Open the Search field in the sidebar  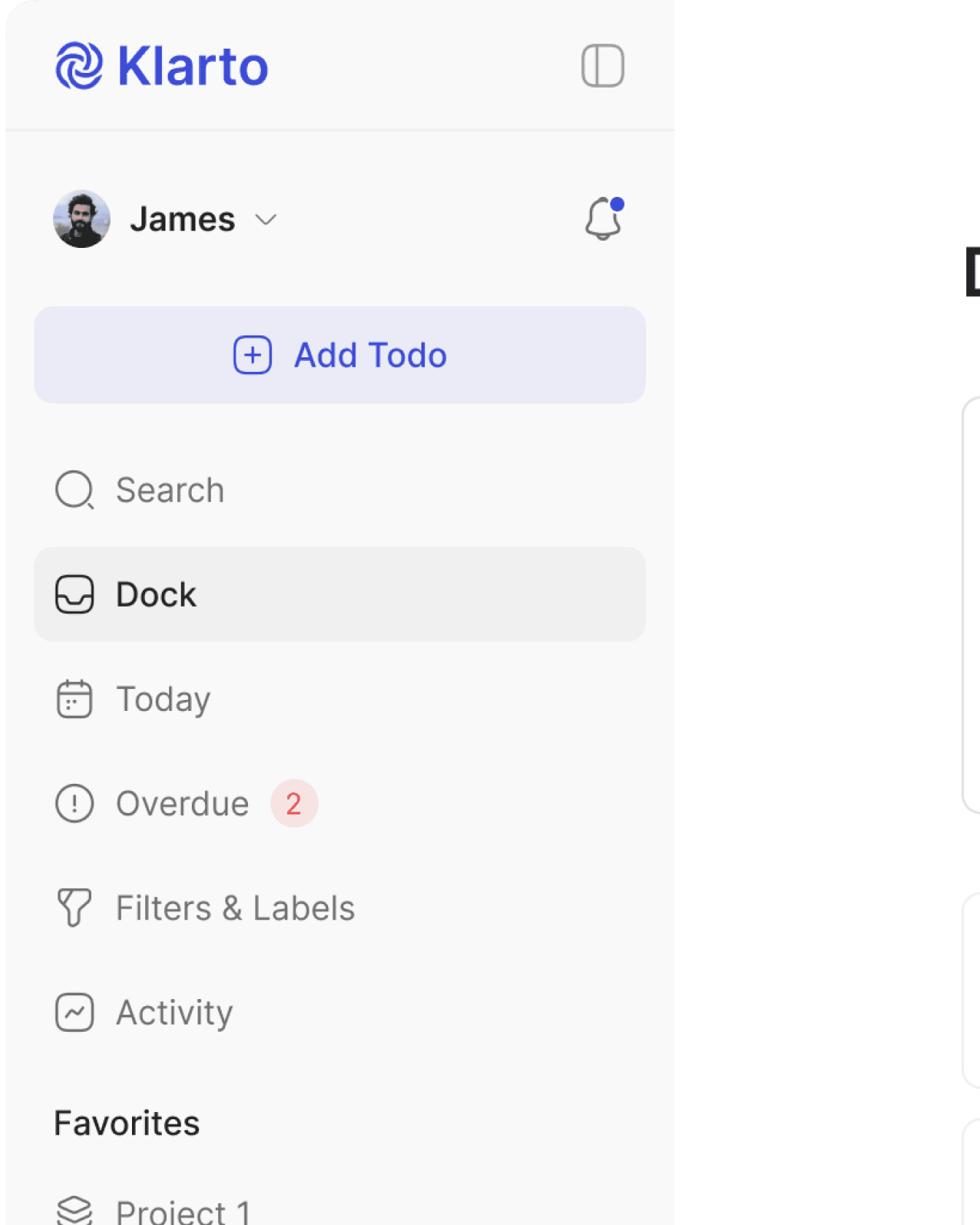(x=170, y=490)
